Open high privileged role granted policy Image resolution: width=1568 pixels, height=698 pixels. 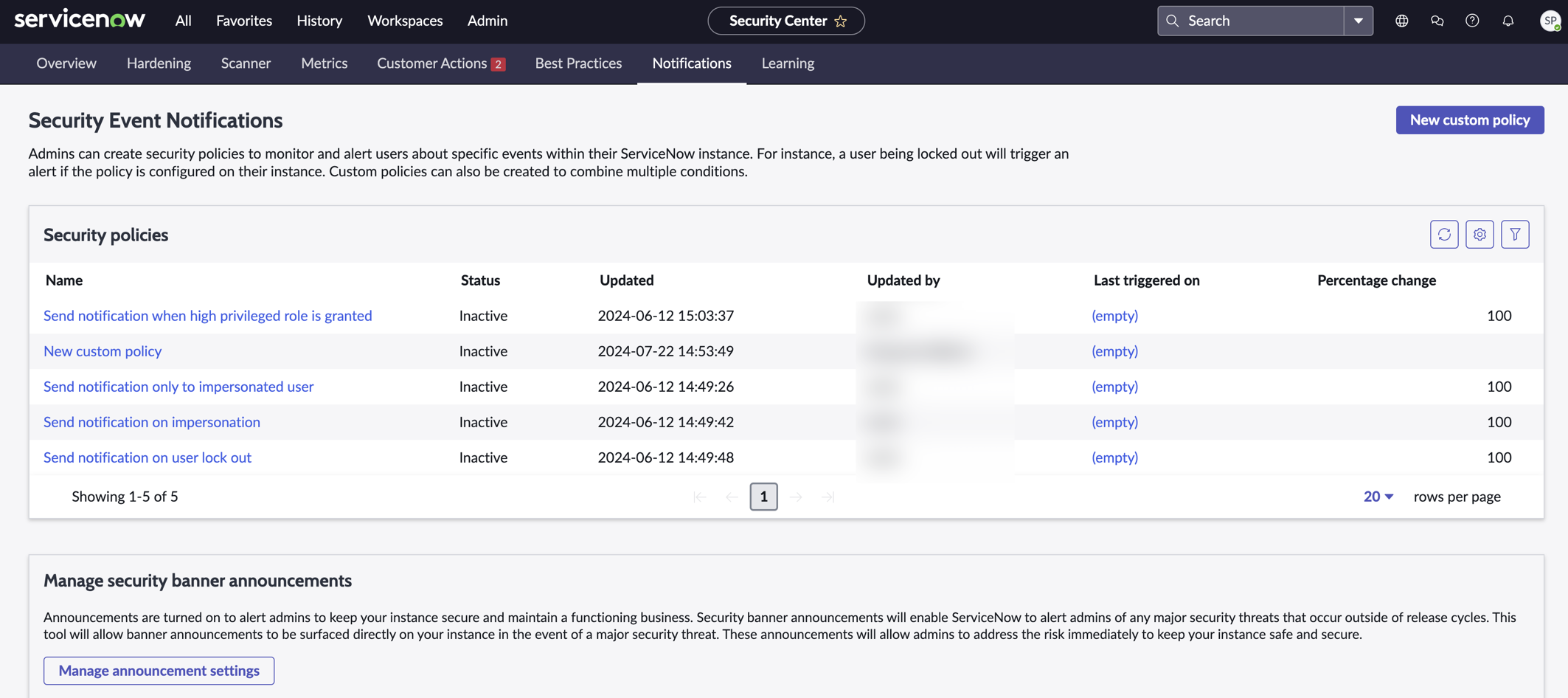point(208,316)
